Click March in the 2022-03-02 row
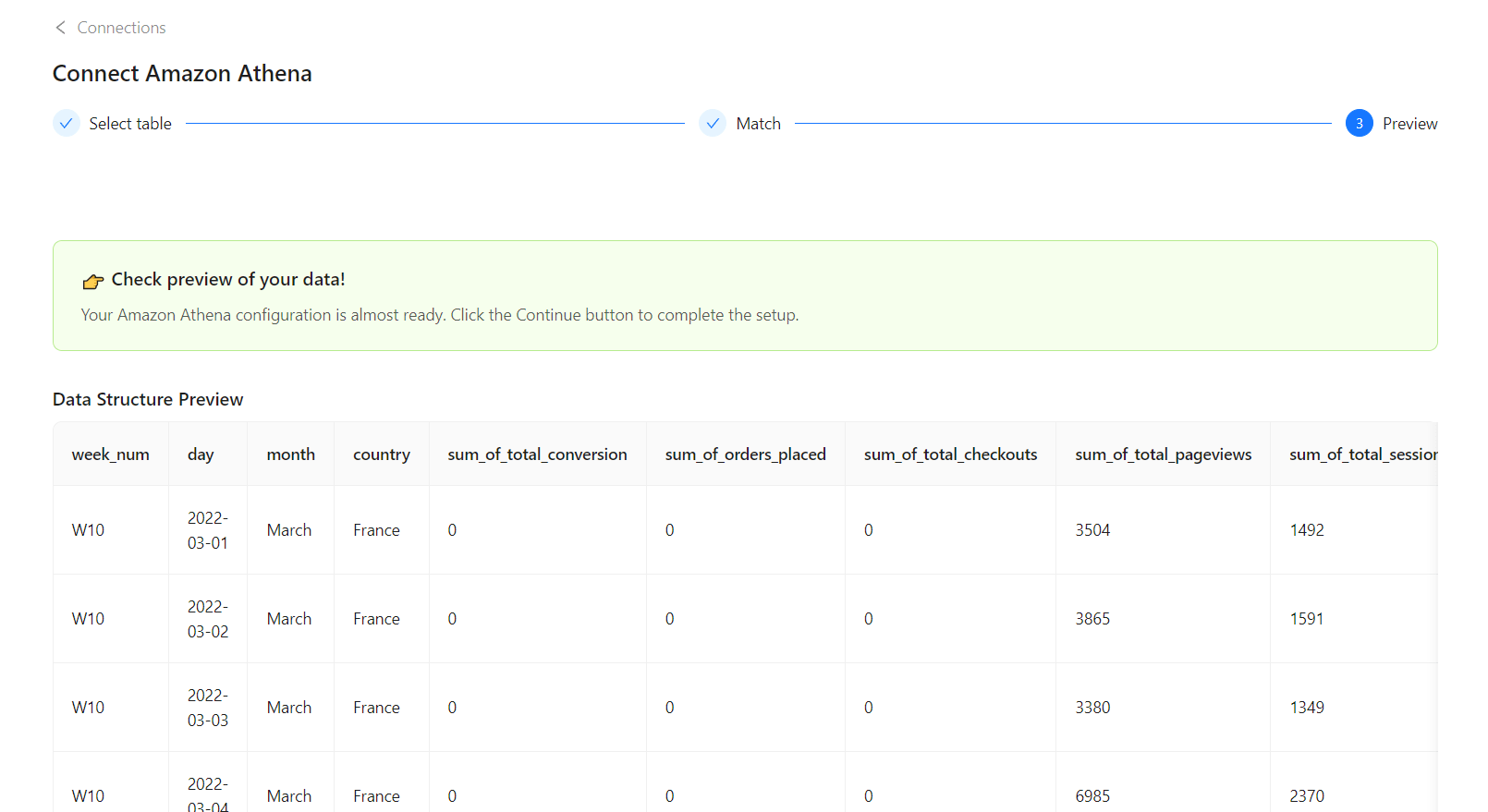Viewport: 1488px width, 812px height. [x=289, y=619]
